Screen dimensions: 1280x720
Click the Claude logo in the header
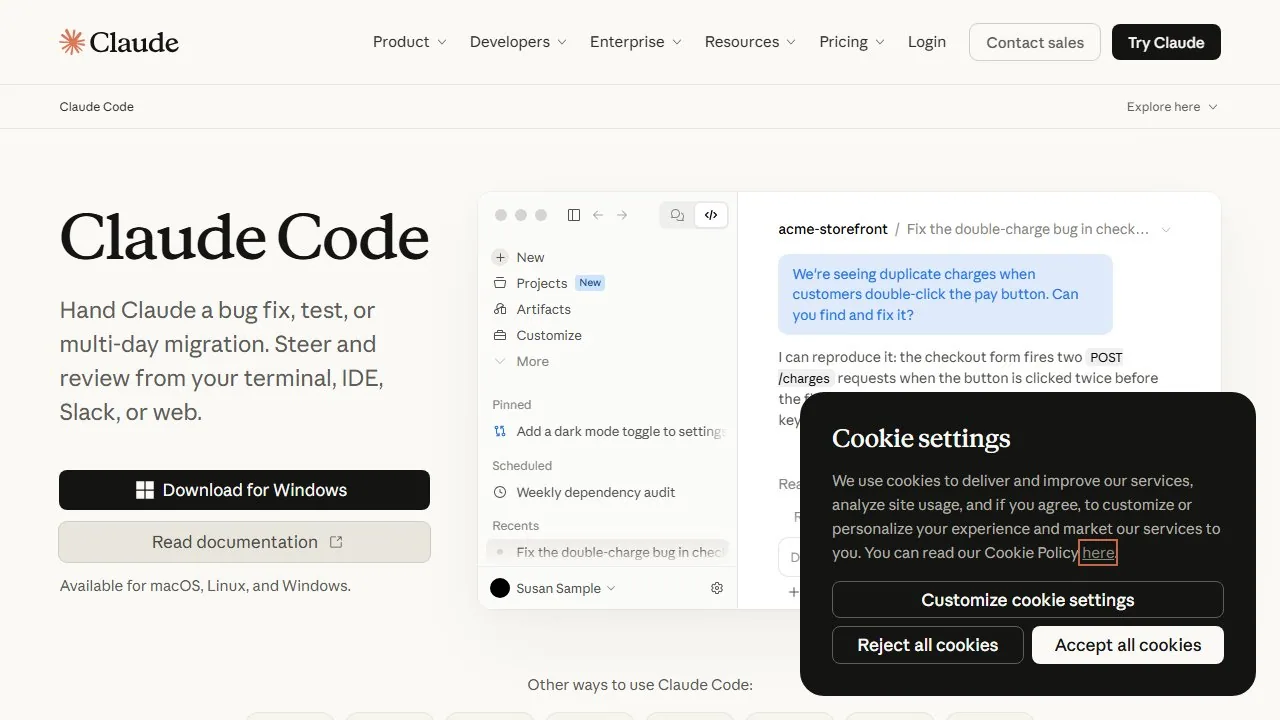click(119, 42)
